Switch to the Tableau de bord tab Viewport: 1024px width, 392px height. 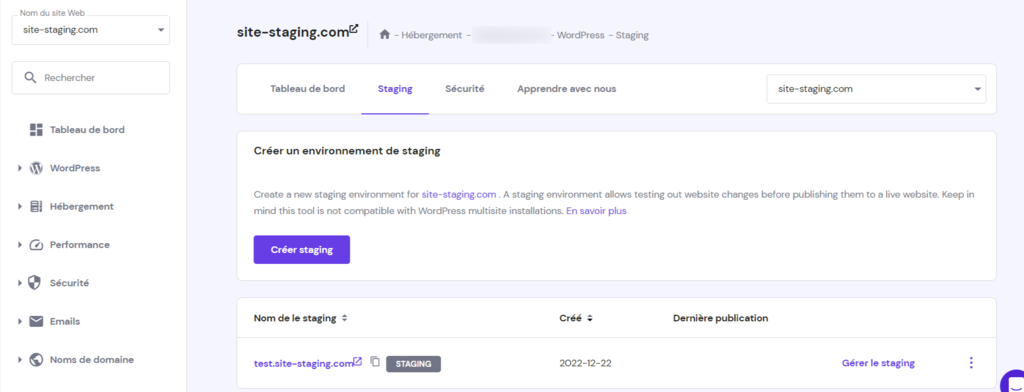(308, 89)
